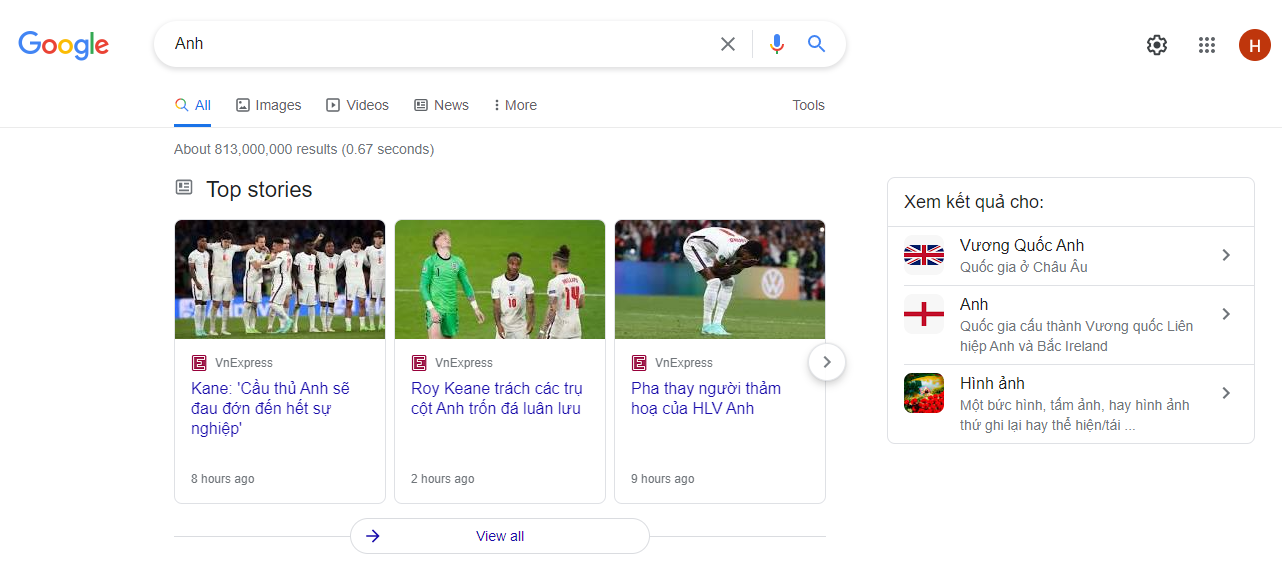Expand the Anh country result chevron
This screenshot has width=1282, height=585.
tap(1226, 314)
